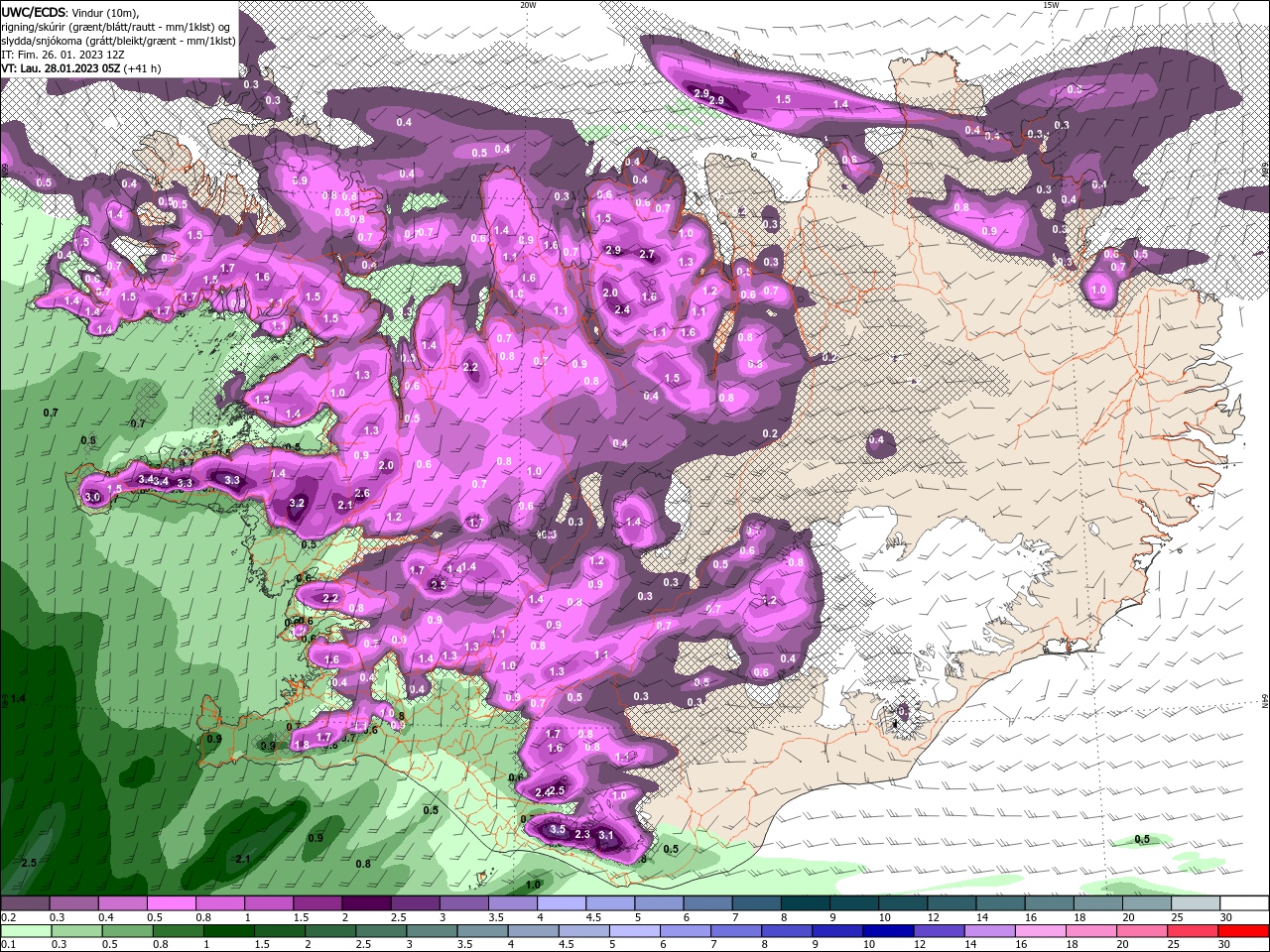Image resolution: width=1270 pixels, height=952 pixels.
Task: Click the 'UWC/ECDS: Vindur (10m)' title line
Action: tap(69, 12)
